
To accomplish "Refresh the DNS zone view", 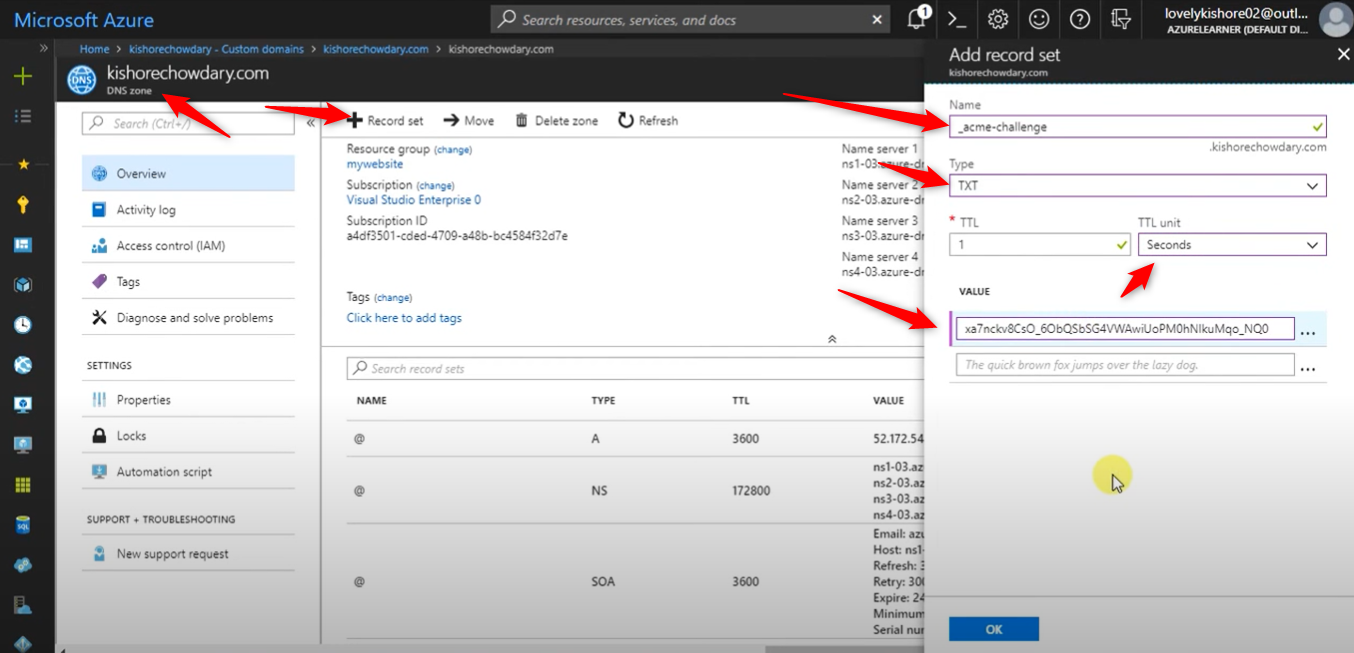I will tap(648, 120).
